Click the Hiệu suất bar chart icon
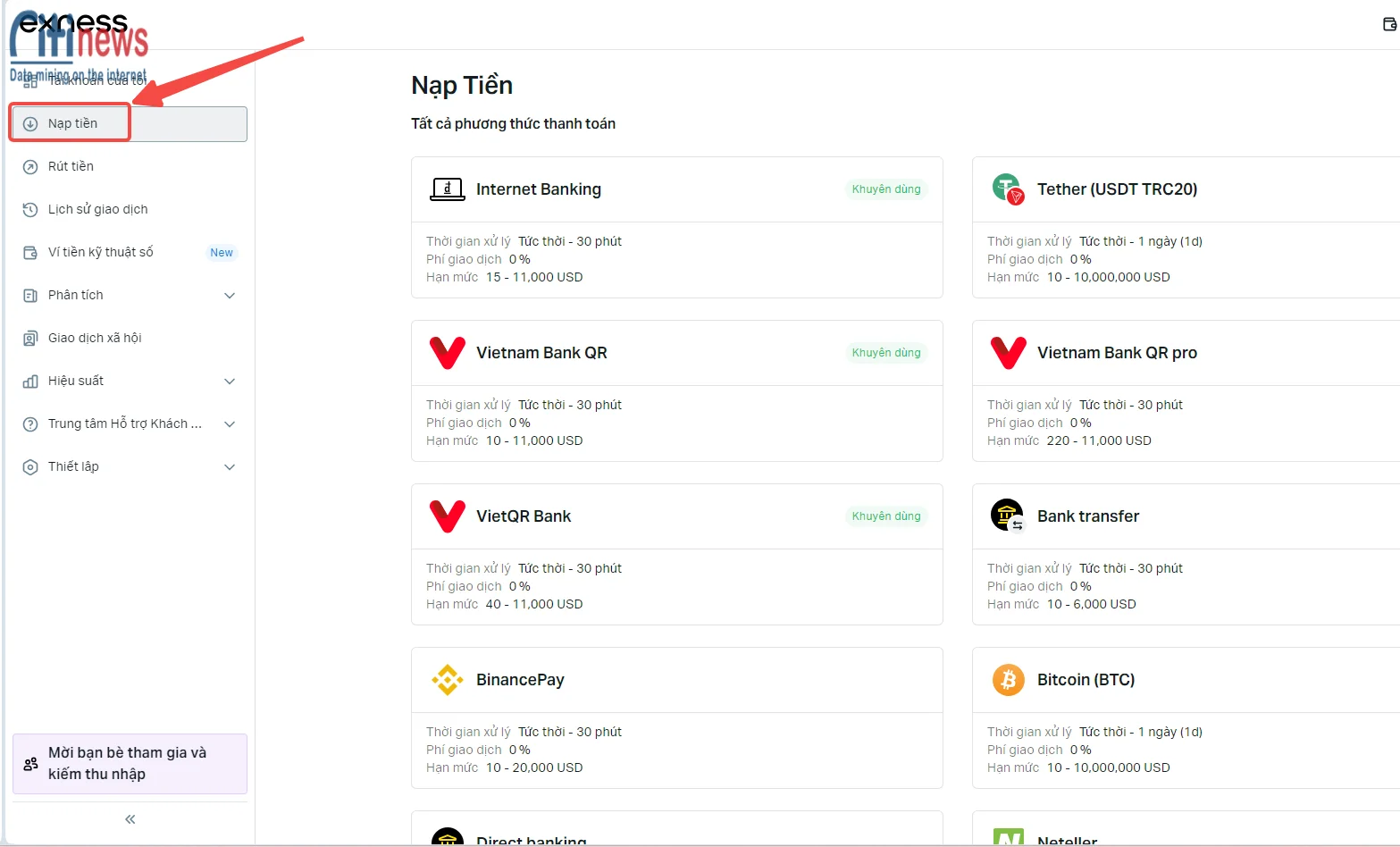The height and width of the screenshot is (847, 1400). click(30, 382)
